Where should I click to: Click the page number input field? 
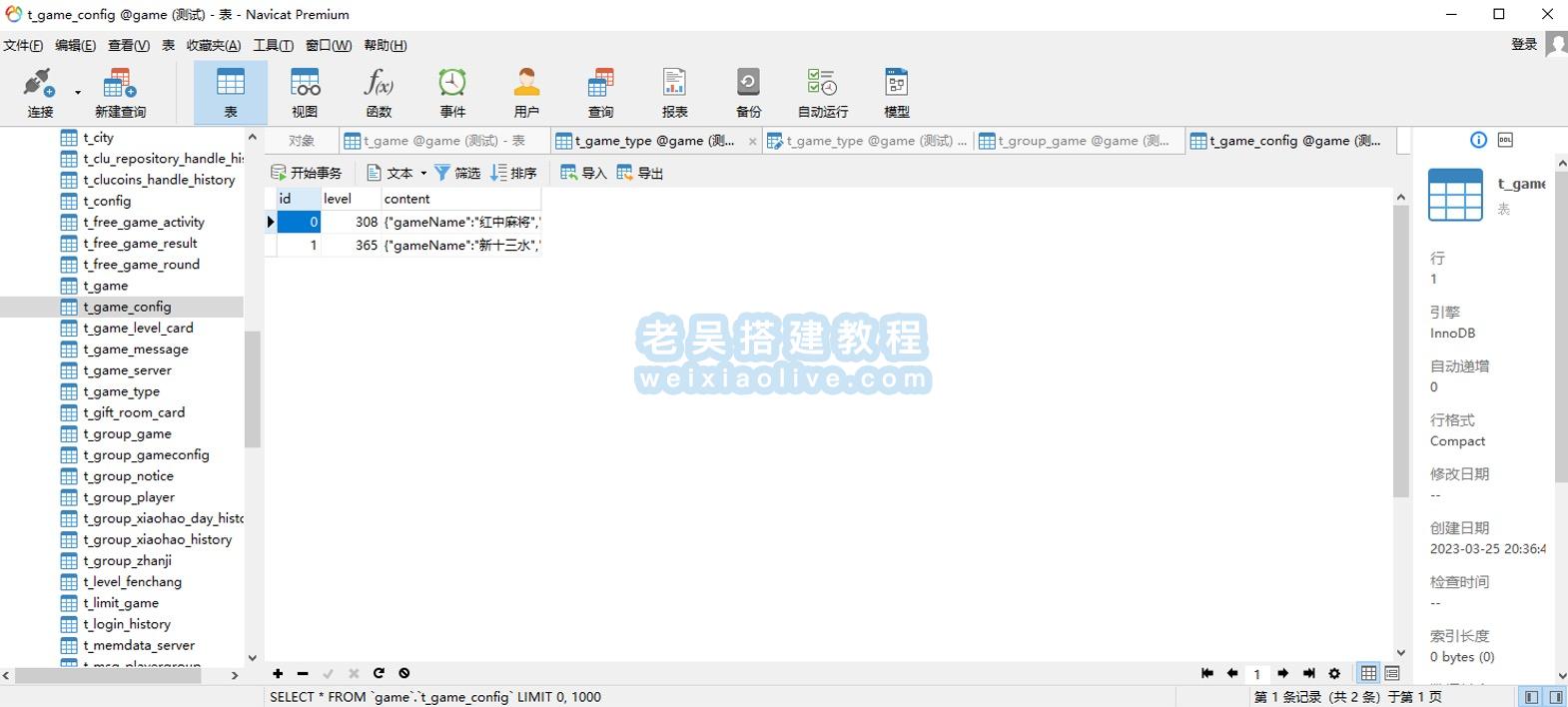tap(1257, 674)
